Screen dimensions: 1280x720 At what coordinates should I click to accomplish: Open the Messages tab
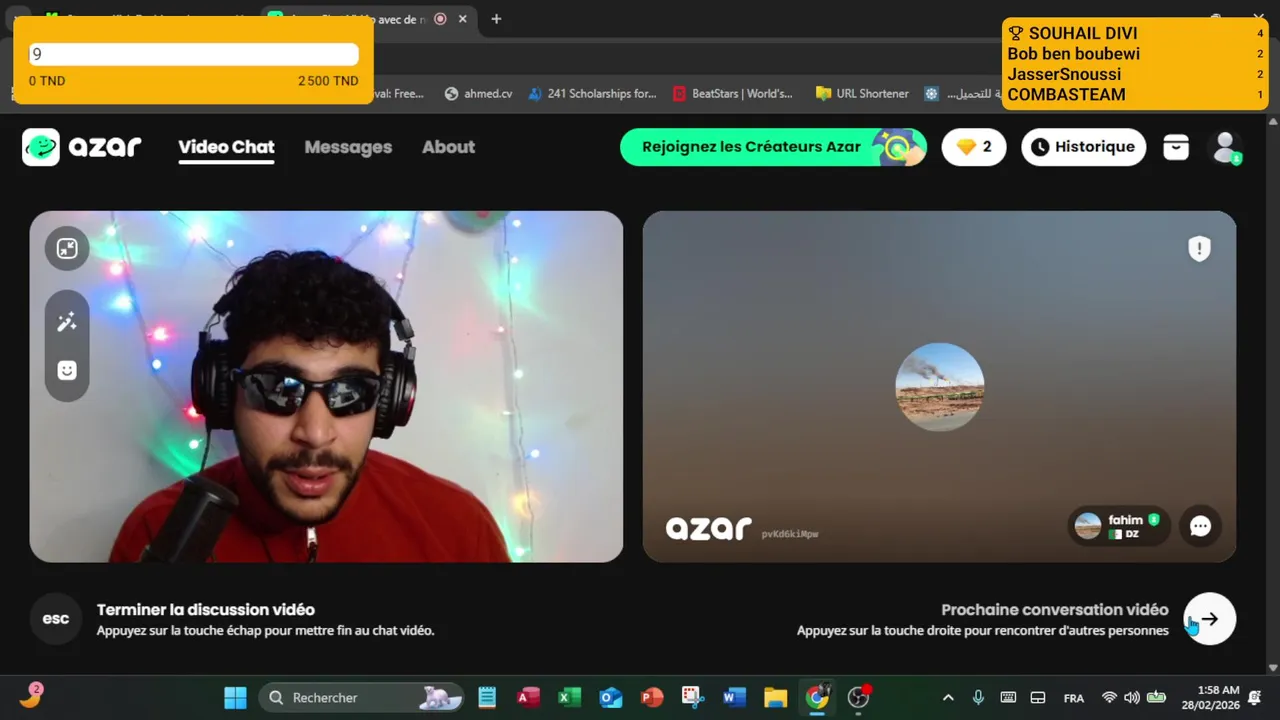coord(348,147)
